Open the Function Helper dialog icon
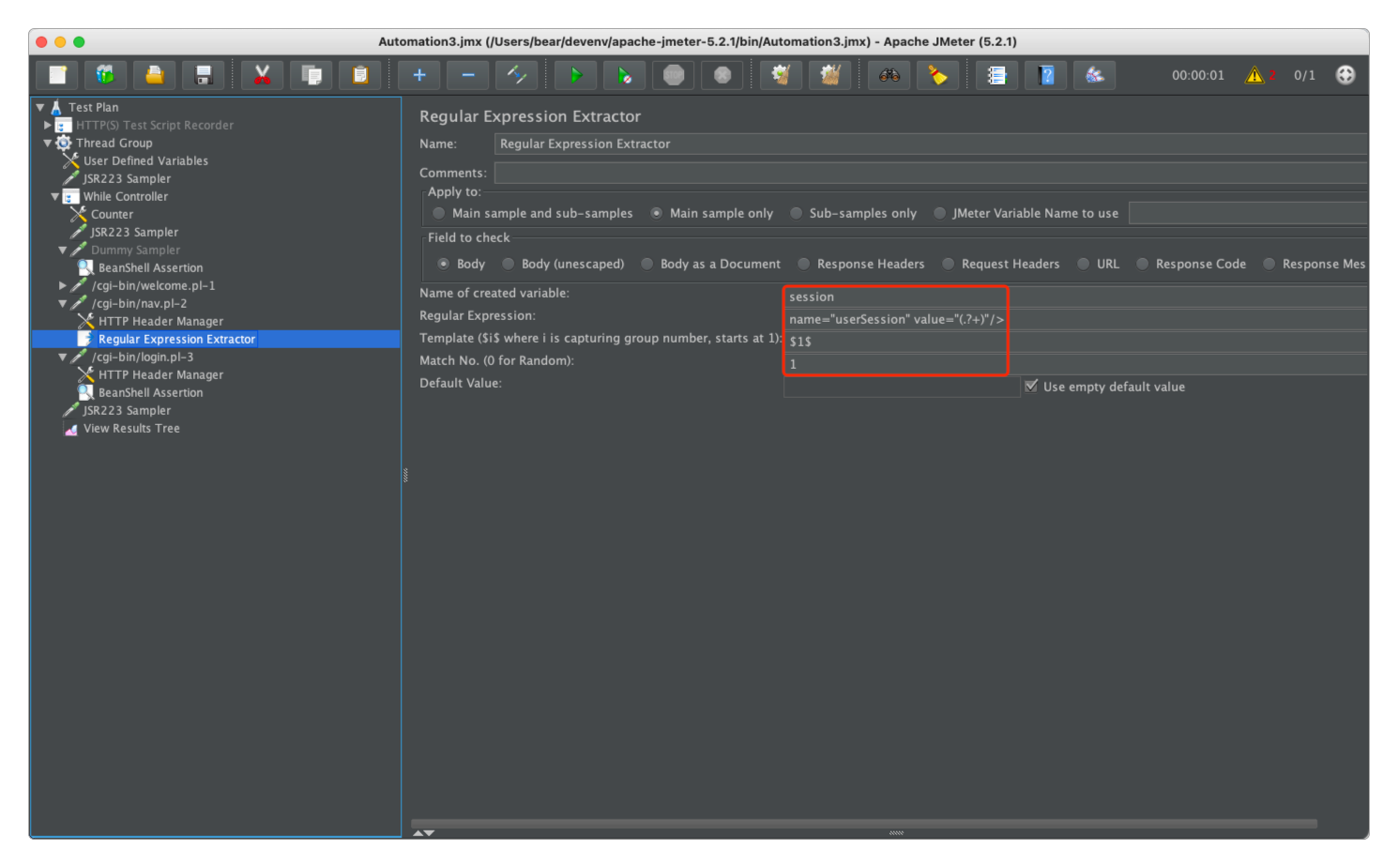Viewport: 1398px width, 868px height. 997,75
